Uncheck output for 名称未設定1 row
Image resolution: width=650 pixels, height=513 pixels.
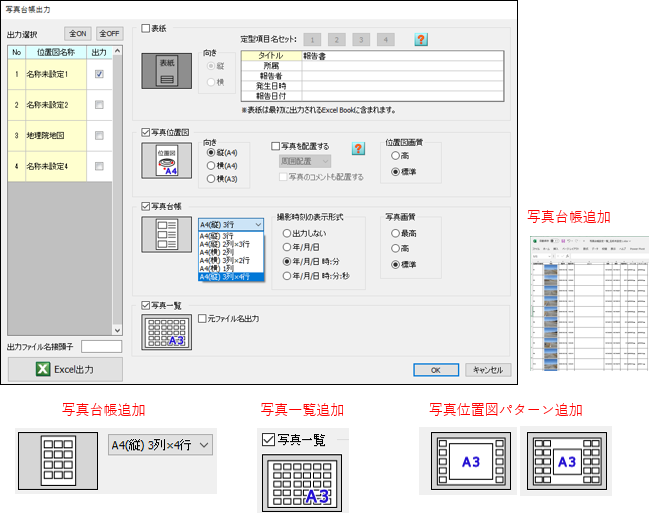99,74
